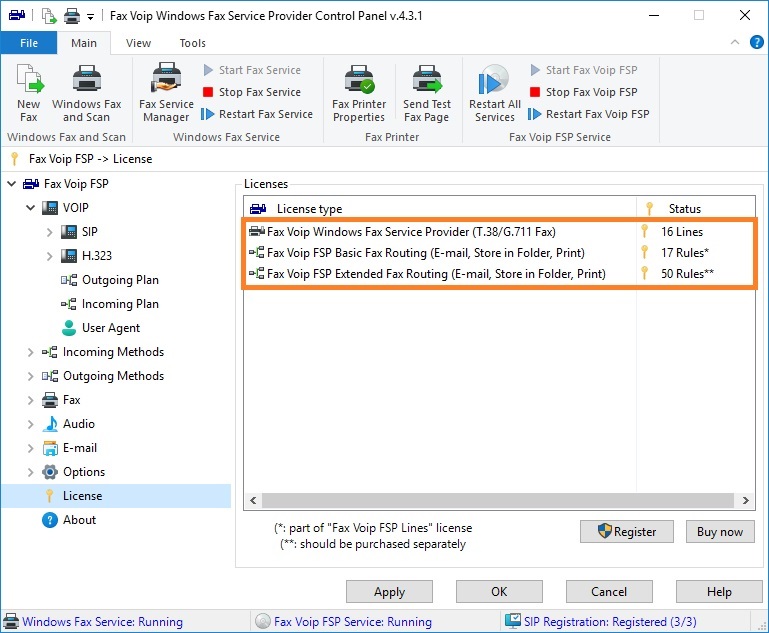Viewport: 769px width, 633px height.
Task: Select the Windows Fax Service Provider license row
Action: (x=499, y=232)
